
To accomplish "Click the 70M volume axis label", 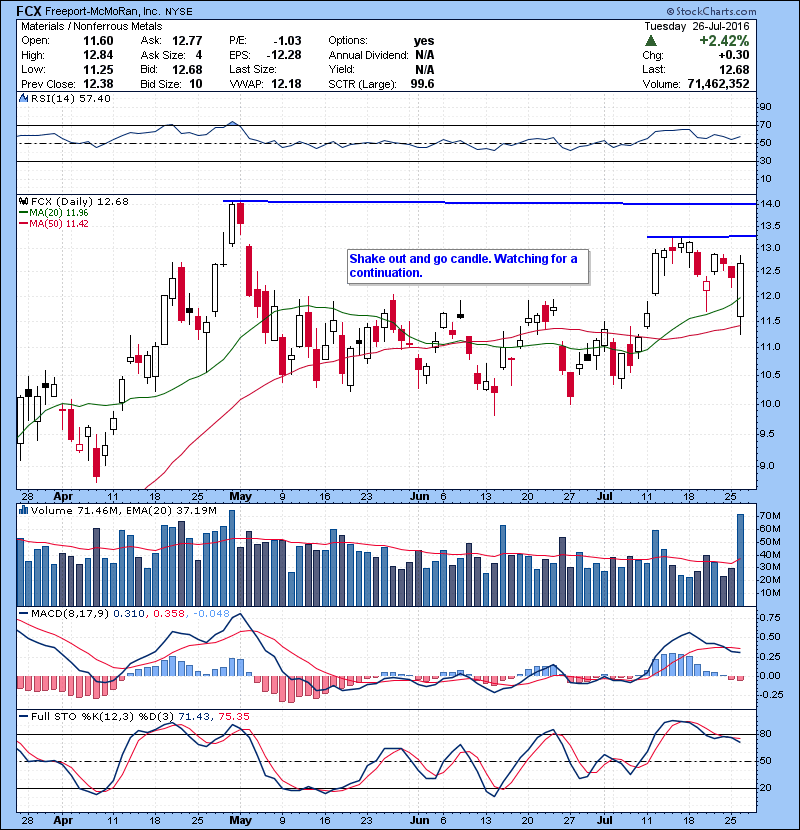I will (x=770, y=516).
